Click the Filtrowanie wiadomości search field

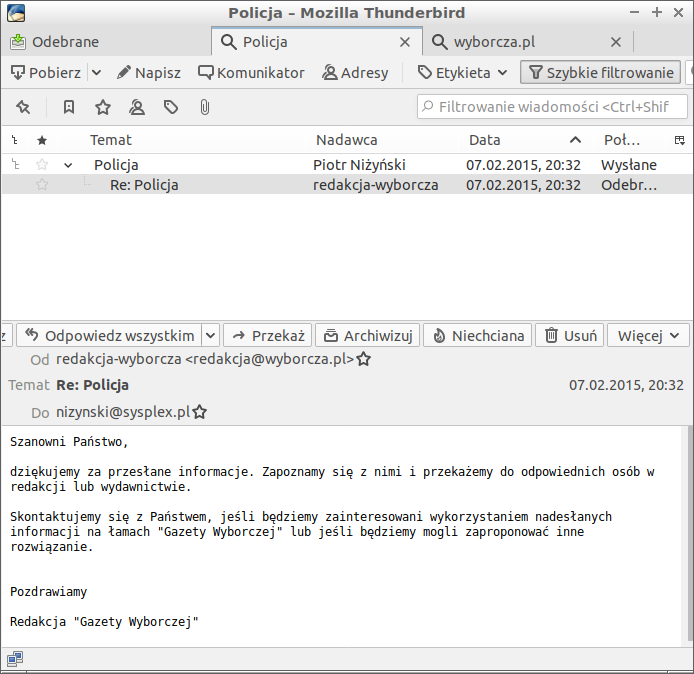coord(552,107)
